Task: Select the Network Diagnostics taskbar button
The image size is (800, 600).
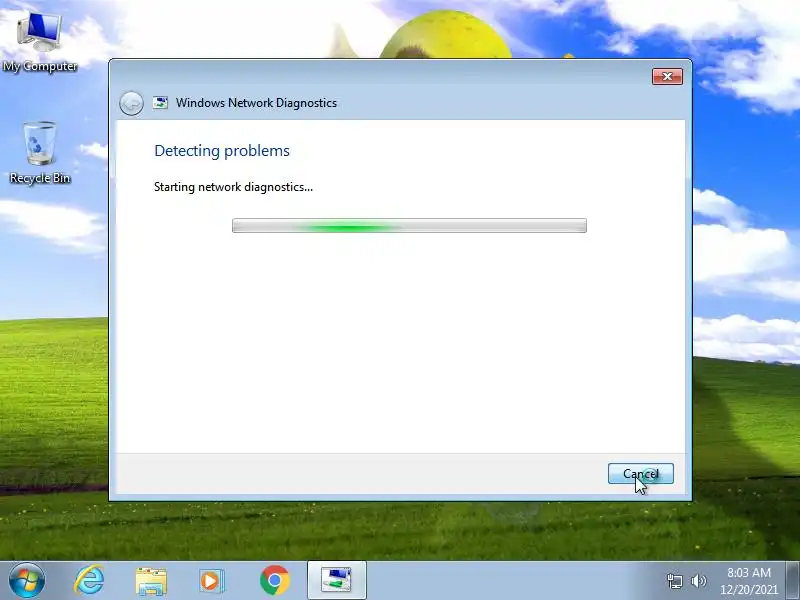Action: (x=337, y=581)
